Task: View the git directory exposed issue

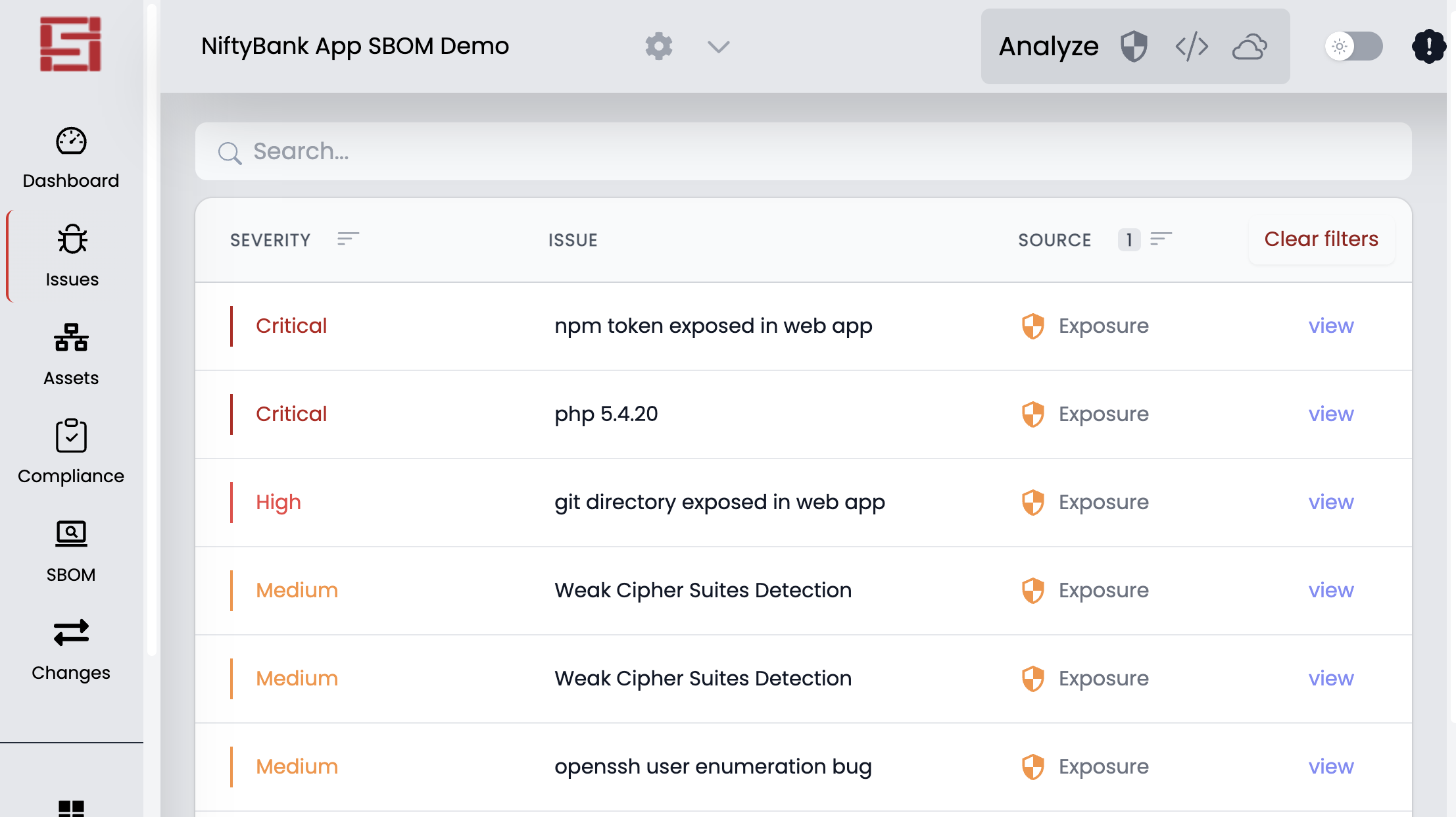Action: (1330, 502)
